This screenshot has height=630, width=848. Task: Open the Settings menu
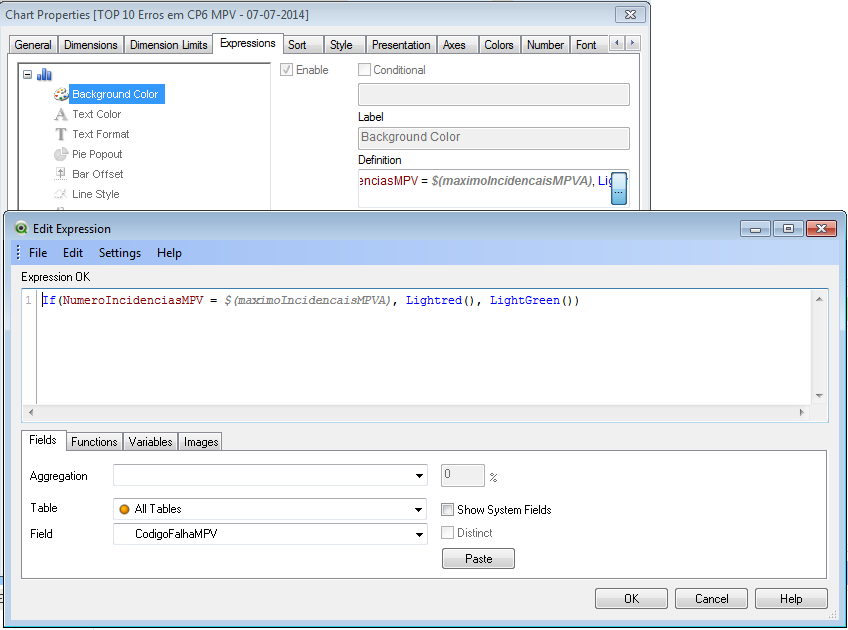point(120,253)
